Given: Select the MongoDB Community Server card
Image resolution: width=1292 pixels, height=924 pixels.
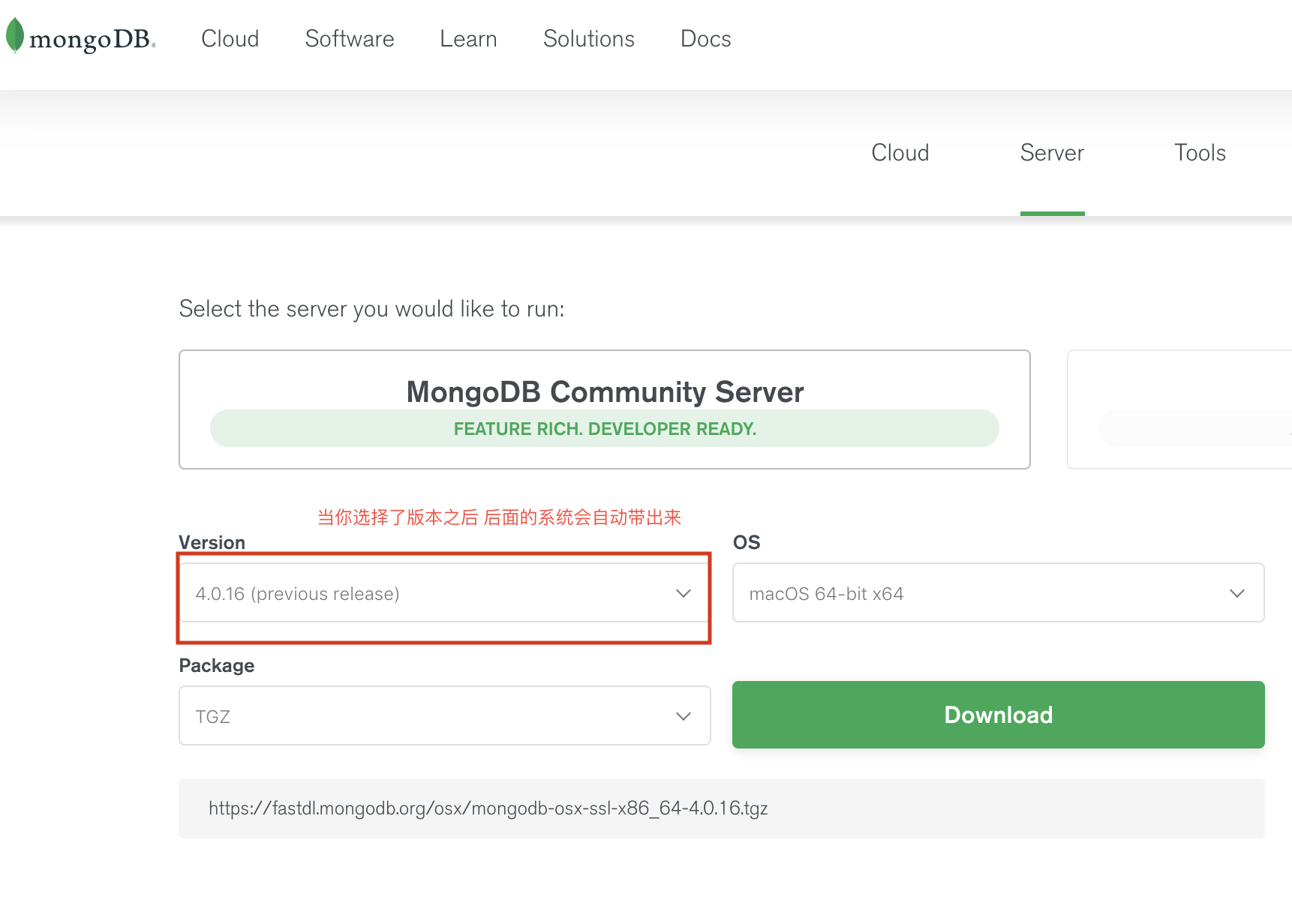Looking at the screenshot, I should [605, 409].
